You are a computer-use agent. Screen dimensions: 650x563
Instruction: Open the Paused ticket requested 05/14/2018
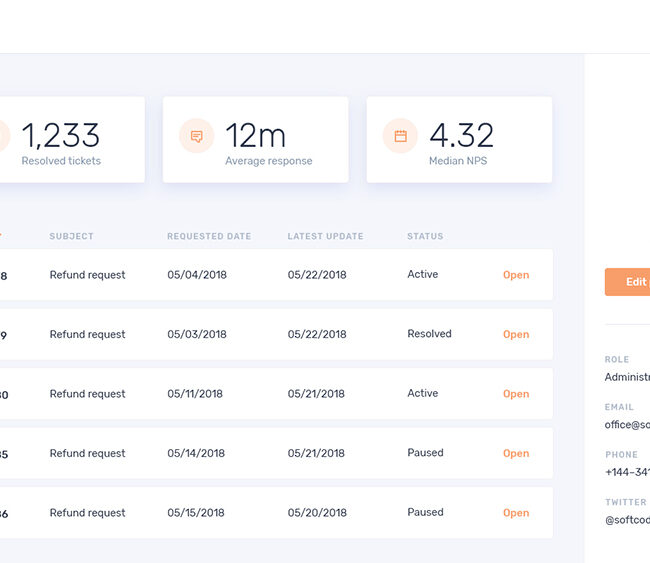coord(515,453)
